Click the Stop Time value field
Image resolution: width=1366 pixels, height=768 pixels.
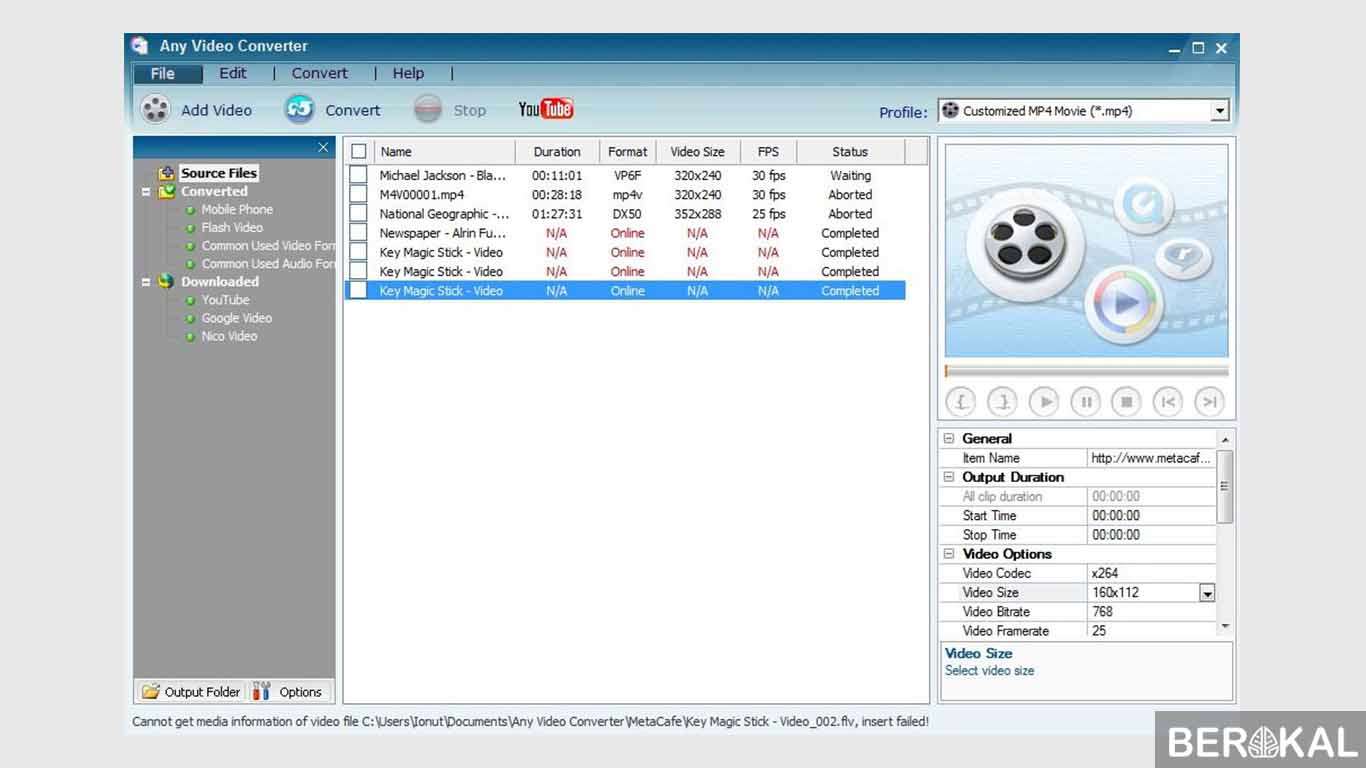tap(1152, 535)
